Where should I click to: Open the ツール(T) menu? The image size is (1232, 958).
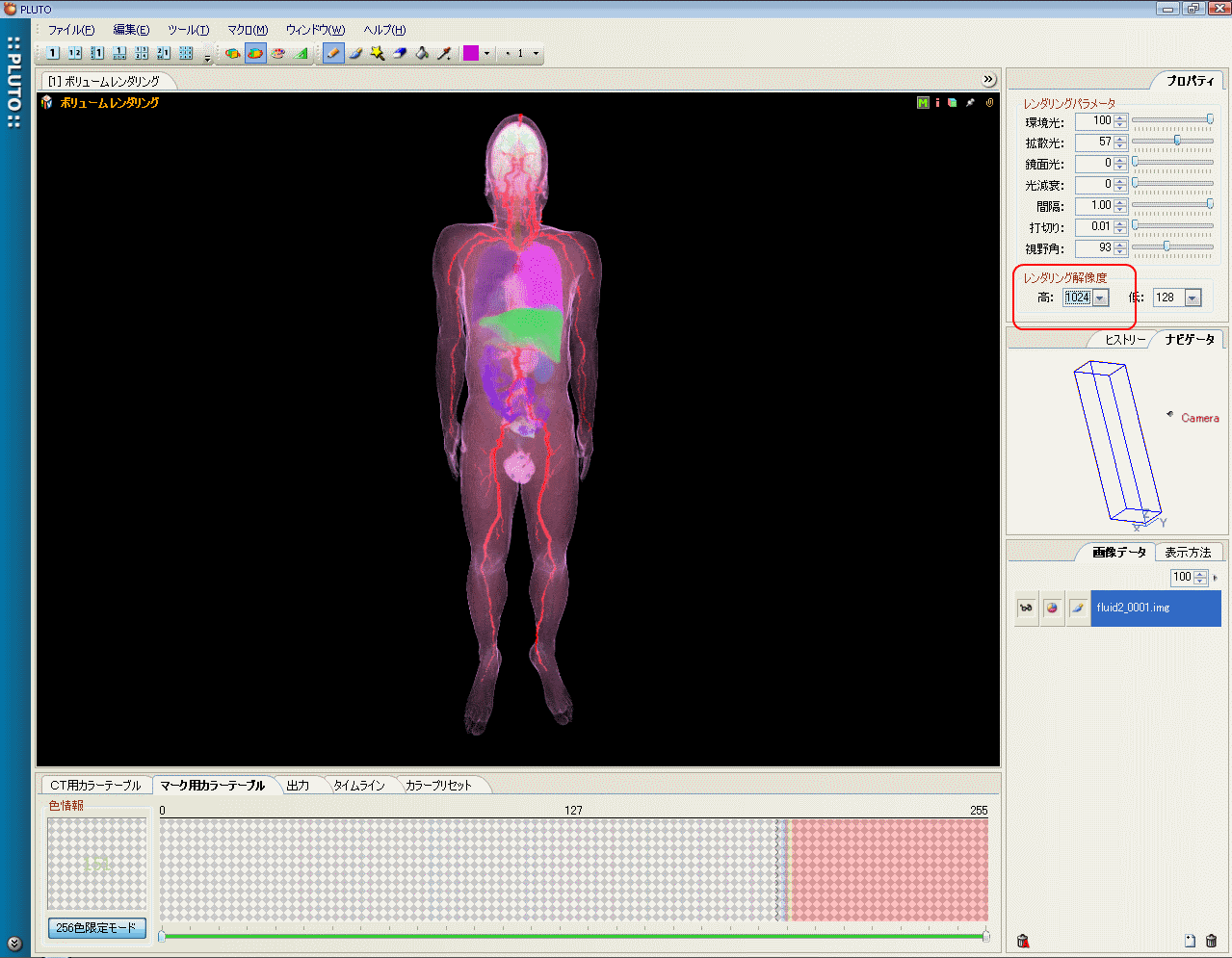188,30
